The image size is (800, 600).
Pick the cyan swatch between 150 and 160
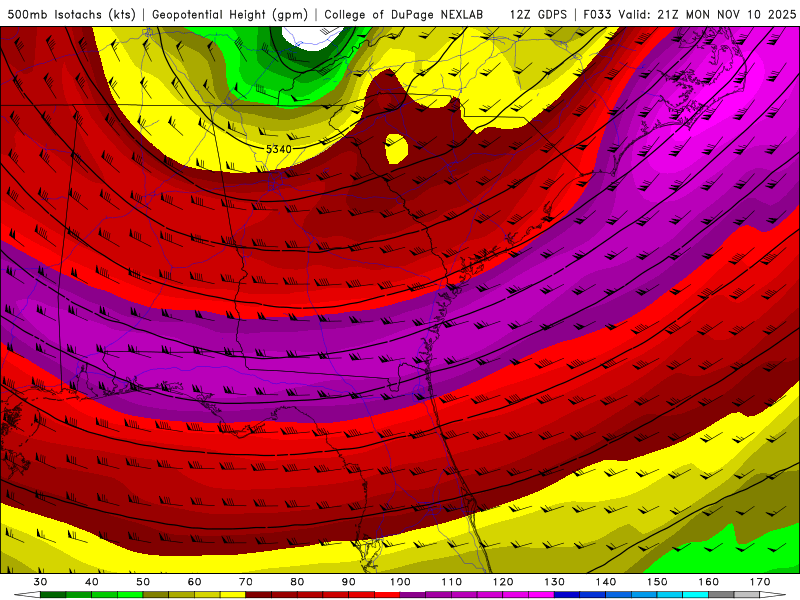(x=696, y=595)
